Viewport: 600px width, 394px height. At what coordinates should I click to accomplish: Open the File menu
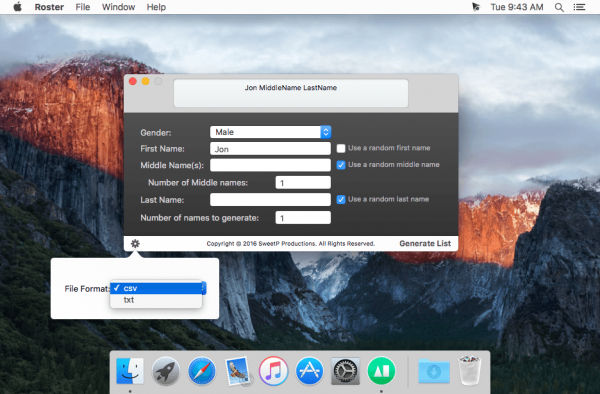click(83, 7)
